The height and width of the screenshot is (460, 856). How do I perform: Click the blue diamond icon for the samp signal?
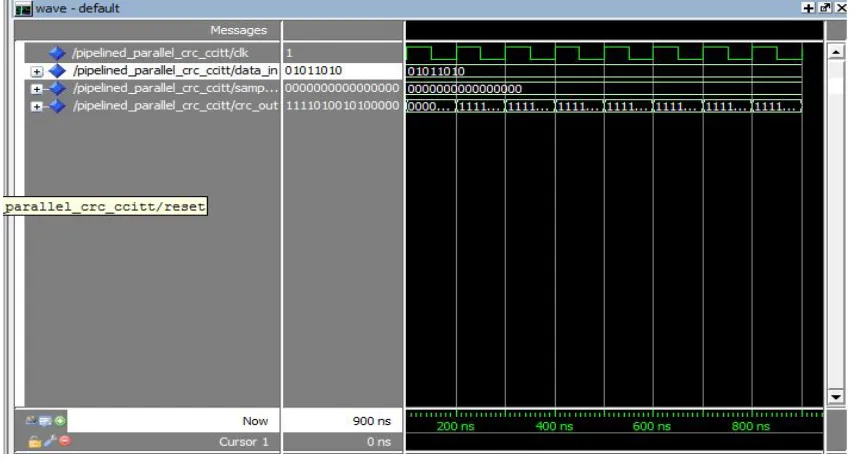click(x=57, y=88)
